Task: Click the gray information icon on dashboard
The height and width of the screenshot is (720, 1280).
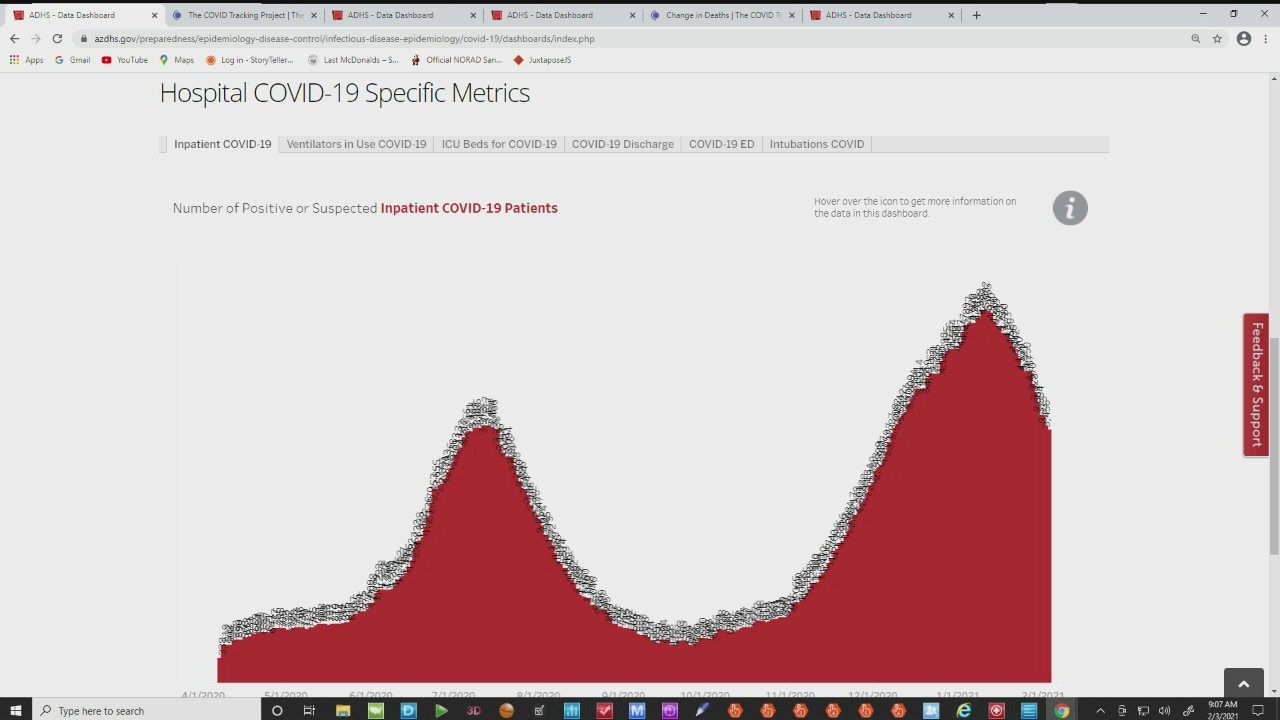Action: tap(1069, 208)
